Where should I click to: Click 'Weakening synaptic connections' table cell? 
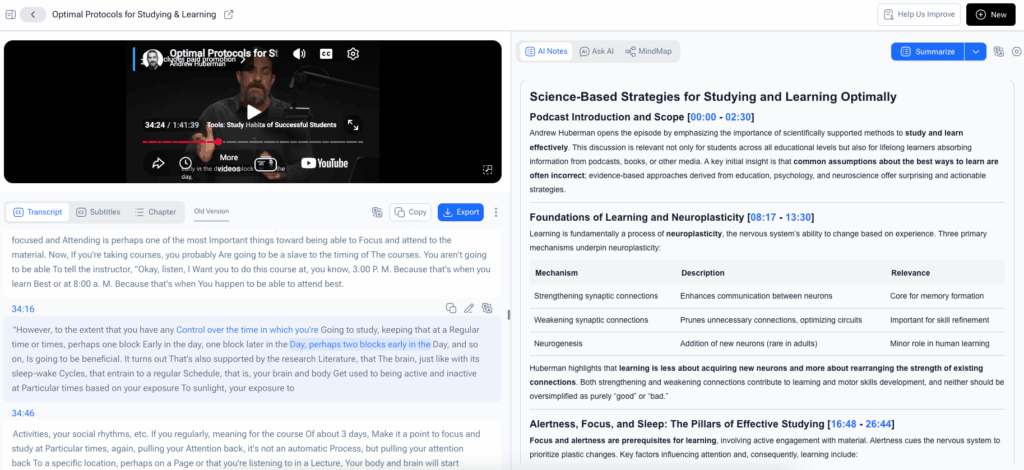[x=591, y=320]
